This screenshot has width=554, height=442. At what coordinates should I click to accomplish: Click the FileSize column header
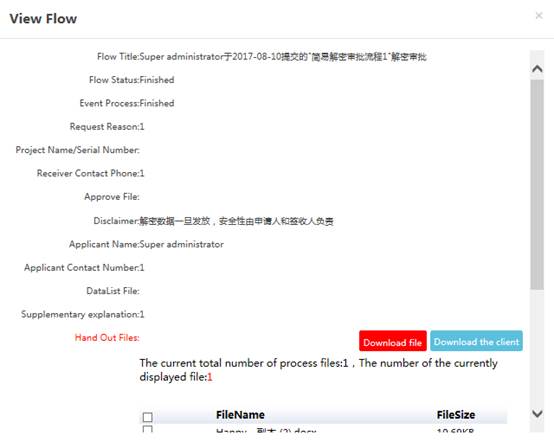pyautogui.click(x=456, y=415)
